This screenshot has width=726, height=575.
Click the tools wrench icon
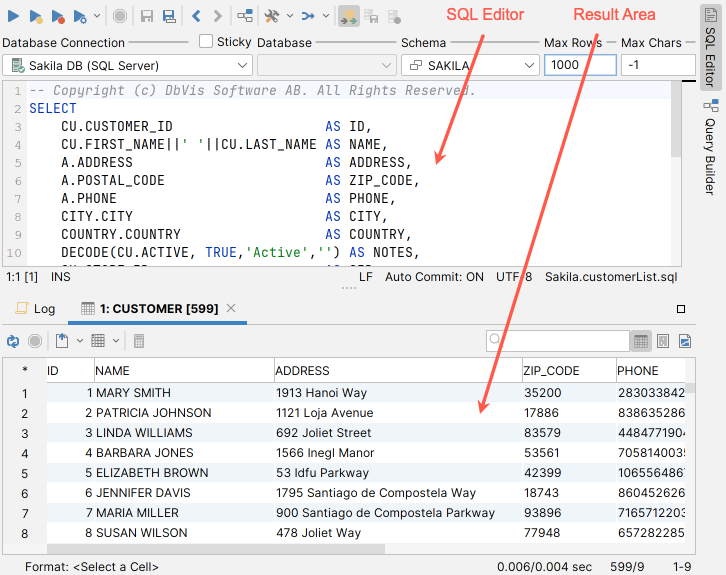point(271,16)
